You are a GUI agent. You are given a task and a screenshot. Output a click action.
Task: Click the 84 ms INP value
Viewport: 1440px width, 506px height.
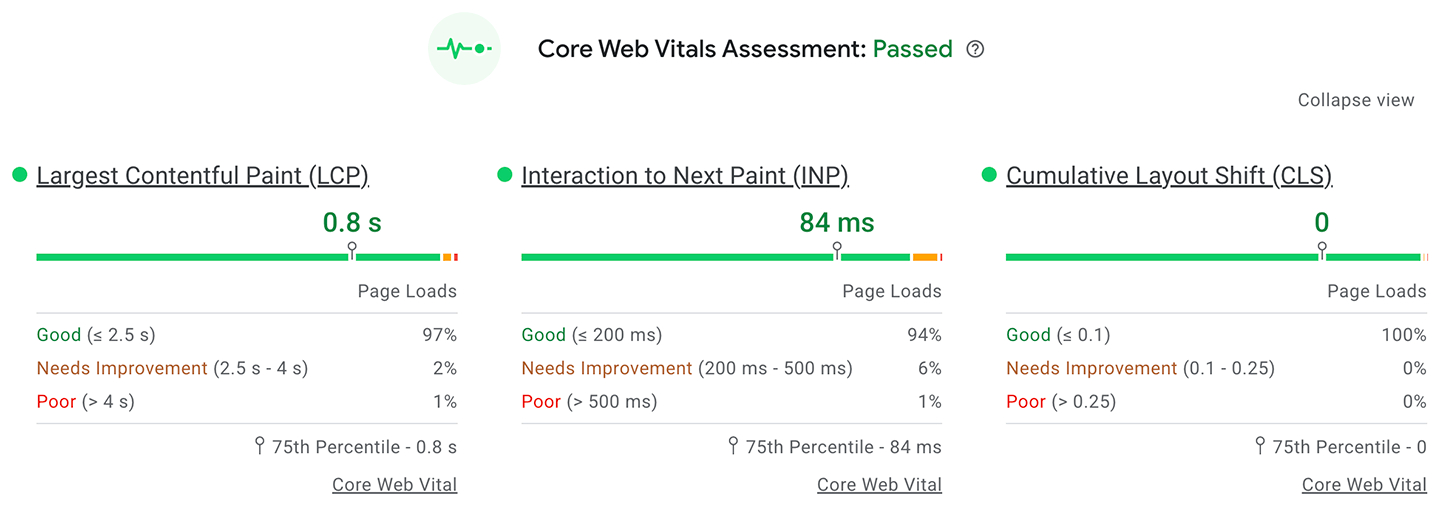pos(837,222)
